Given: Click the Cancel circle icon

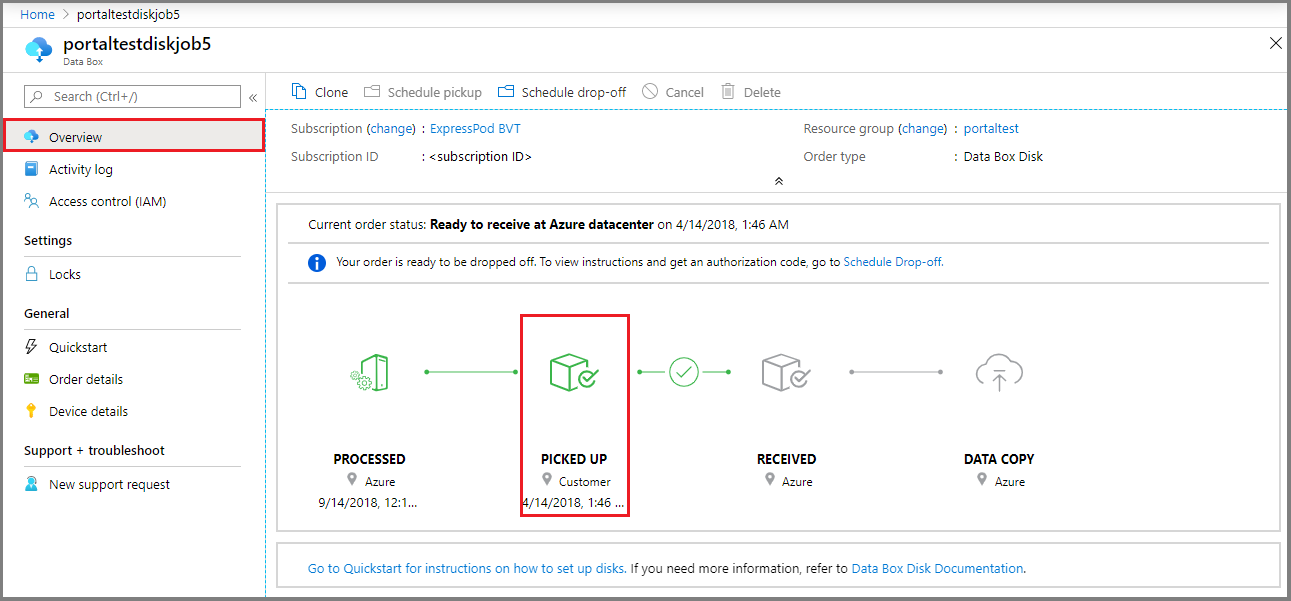Looking at the screenshot, I should pyautogui.click(x=650, y=91).
